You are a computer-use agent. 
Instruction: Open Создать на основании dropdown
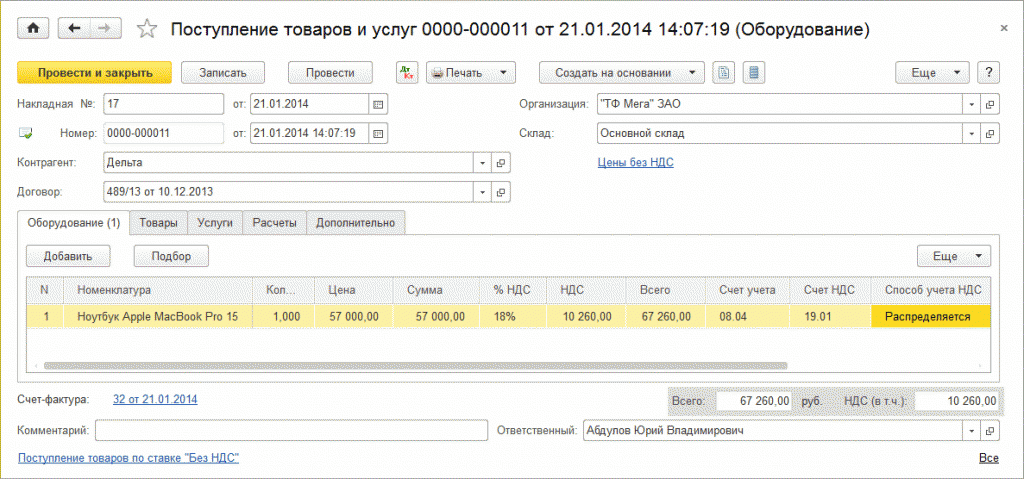[621, 73]
